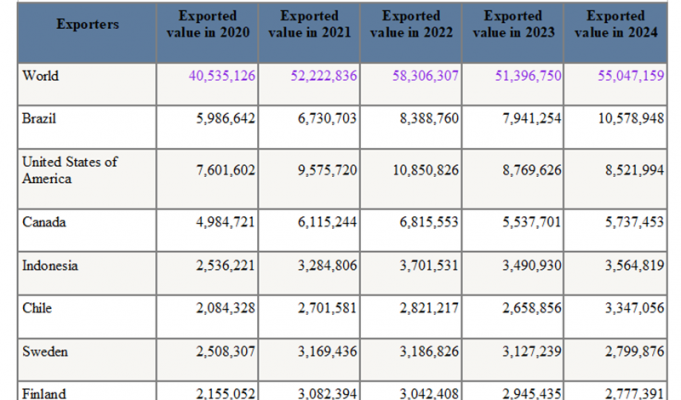This screenshot has height=400, width=681.
Task: Click the USA 2022 value 10,850,826
Action: tap(425, 171)
